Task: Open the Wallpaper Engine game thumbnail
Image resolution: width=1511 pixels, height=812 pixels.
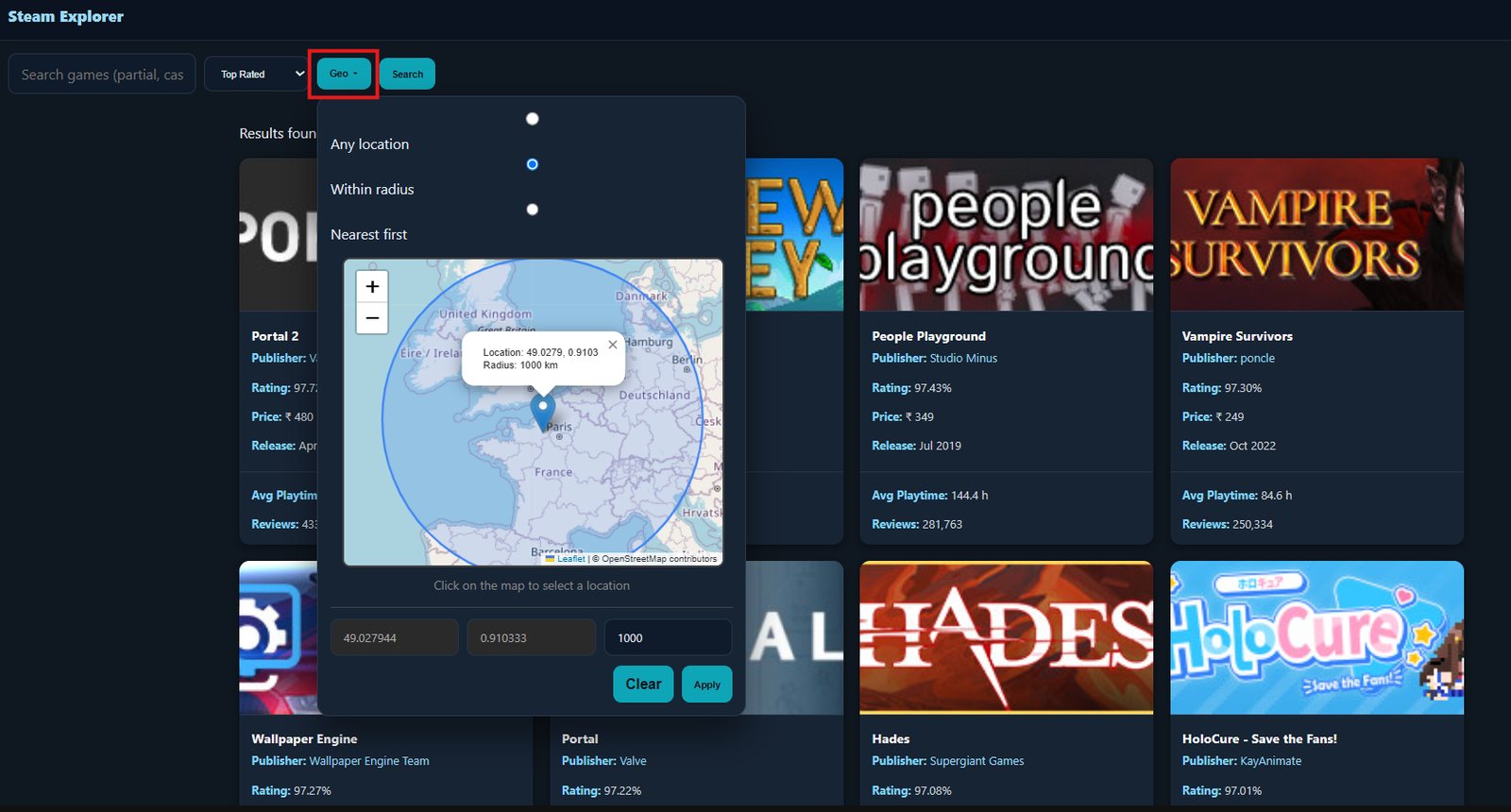Action: tap(279, 637)
